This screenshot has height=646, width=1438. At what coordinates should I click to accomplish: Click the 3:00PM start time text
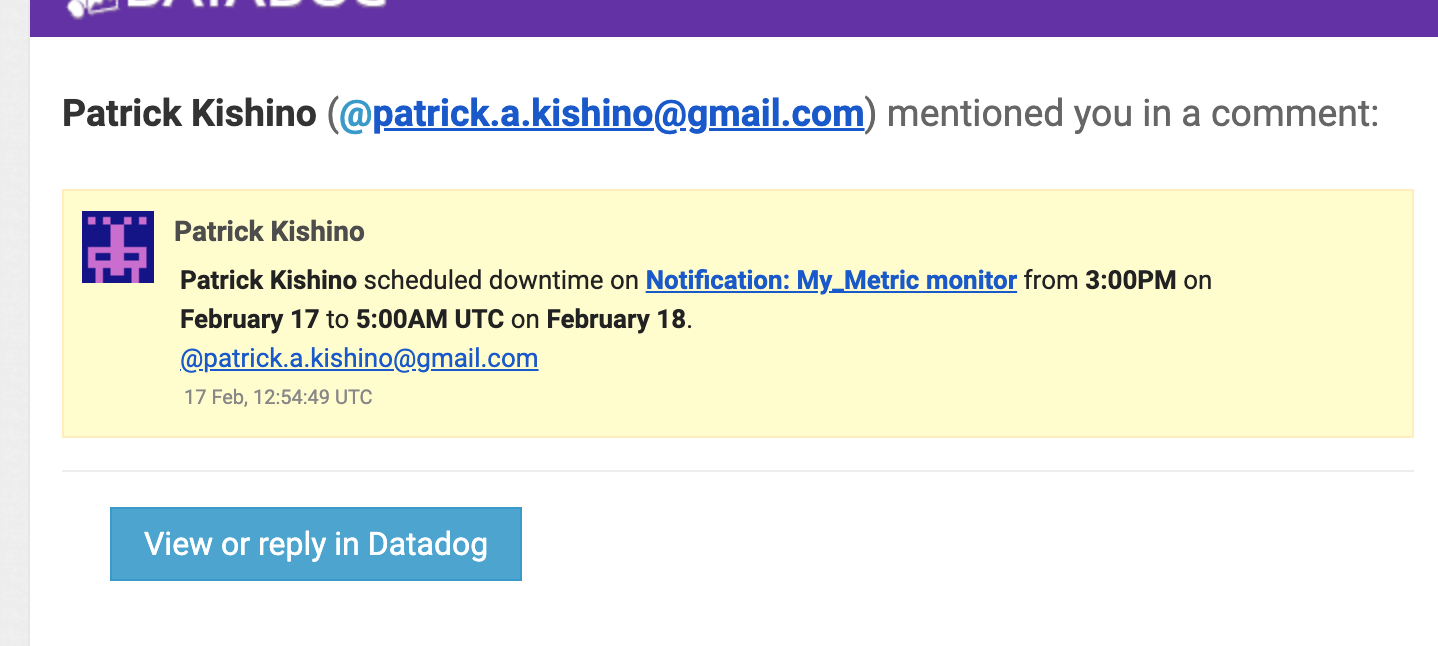1130,280
